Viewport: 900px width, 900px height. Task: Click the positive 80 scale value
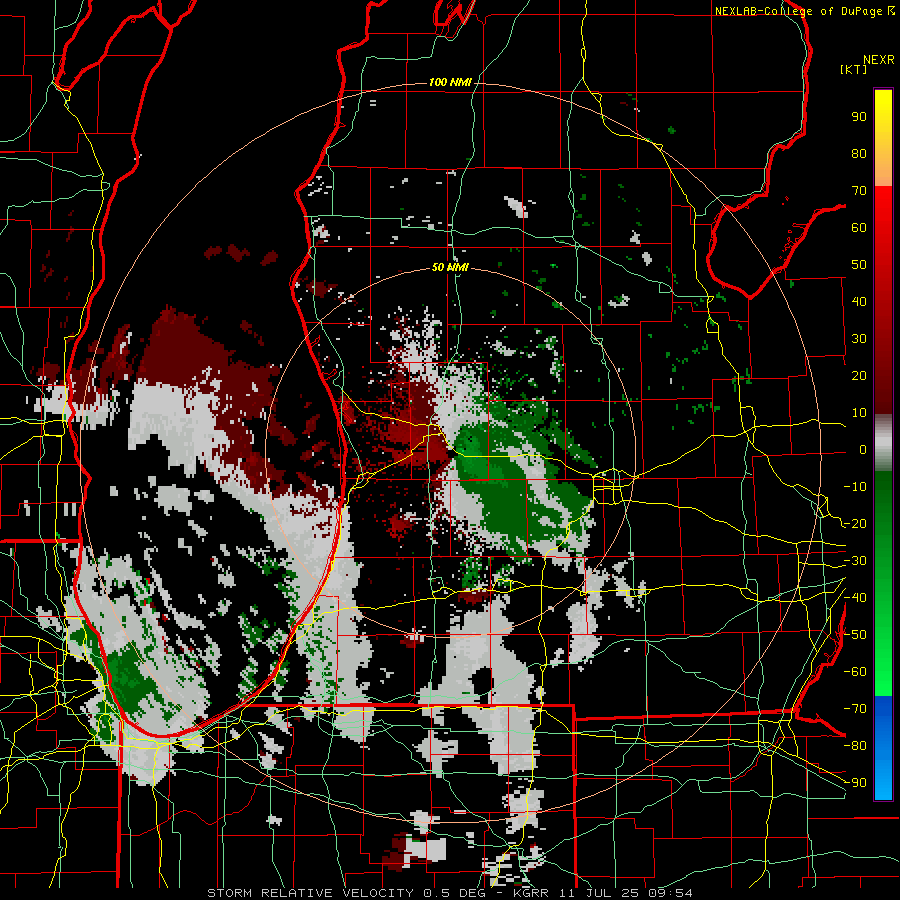pyautogui.click(x=859, y=154)
